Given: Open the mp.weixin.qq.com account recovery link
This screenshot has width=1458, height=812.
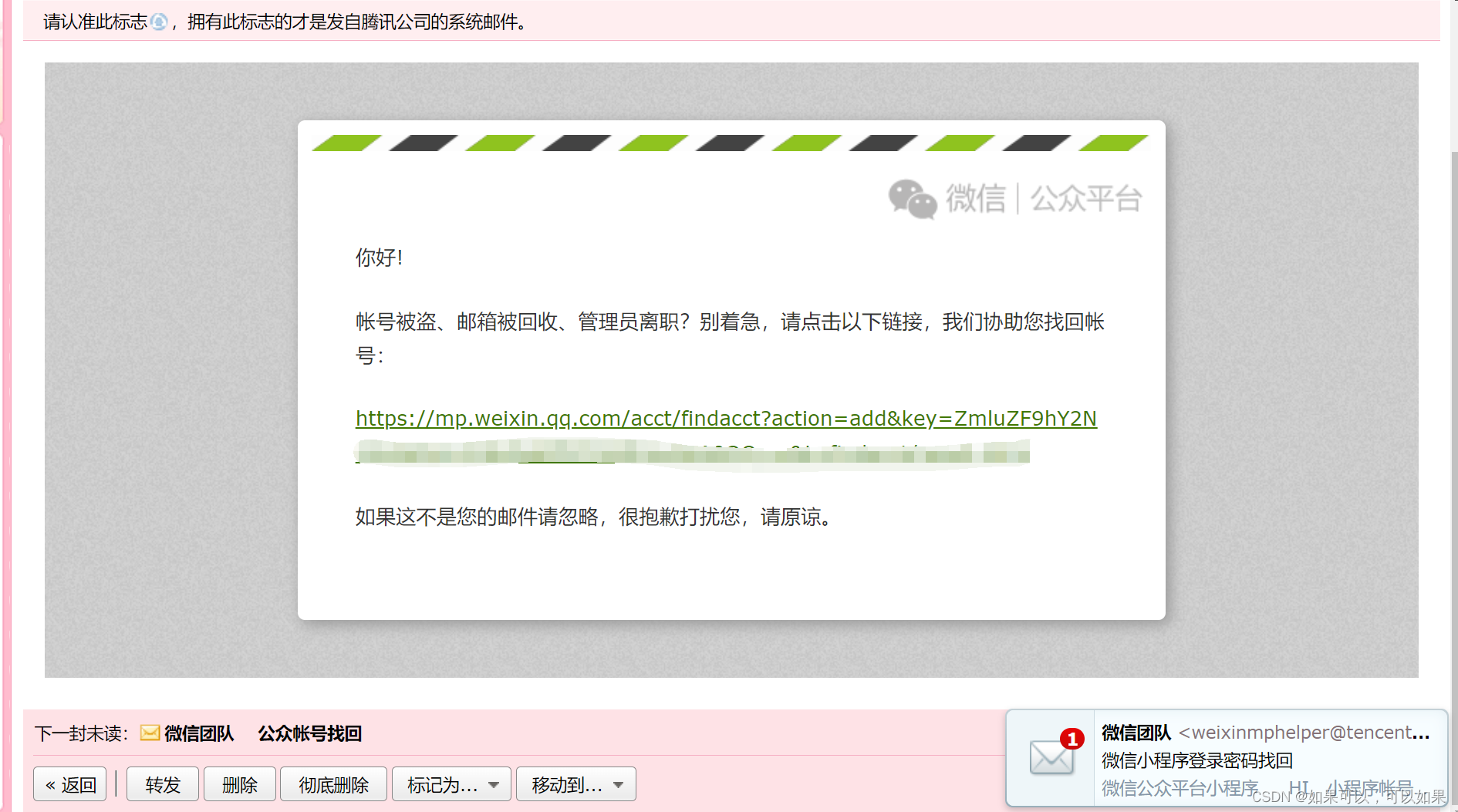Looking at the screenshot, I should (x=725, y=419).
